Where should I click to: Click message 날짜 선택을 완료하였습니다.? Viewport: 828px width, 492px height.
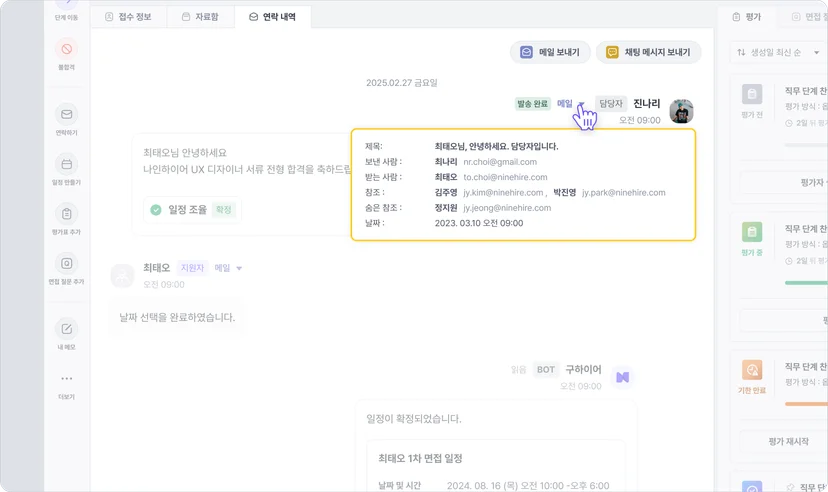tap(177, 317)
